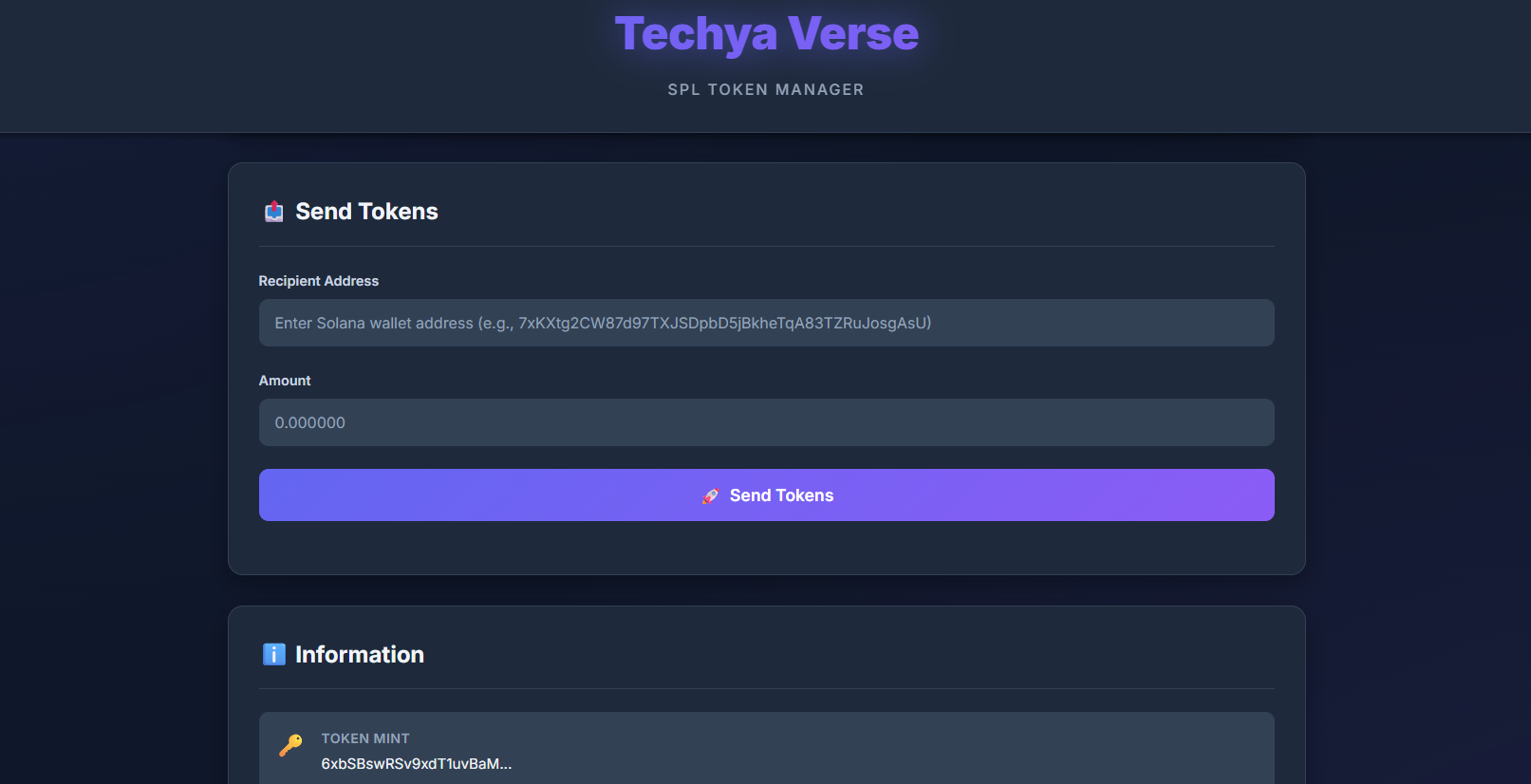Image resolution: width=1531 pixels, height=784 pixels.
Task: Select the token mint address 6xbSBswRSv9xdT1uvBaM...
Action: [x=416, y=764]
